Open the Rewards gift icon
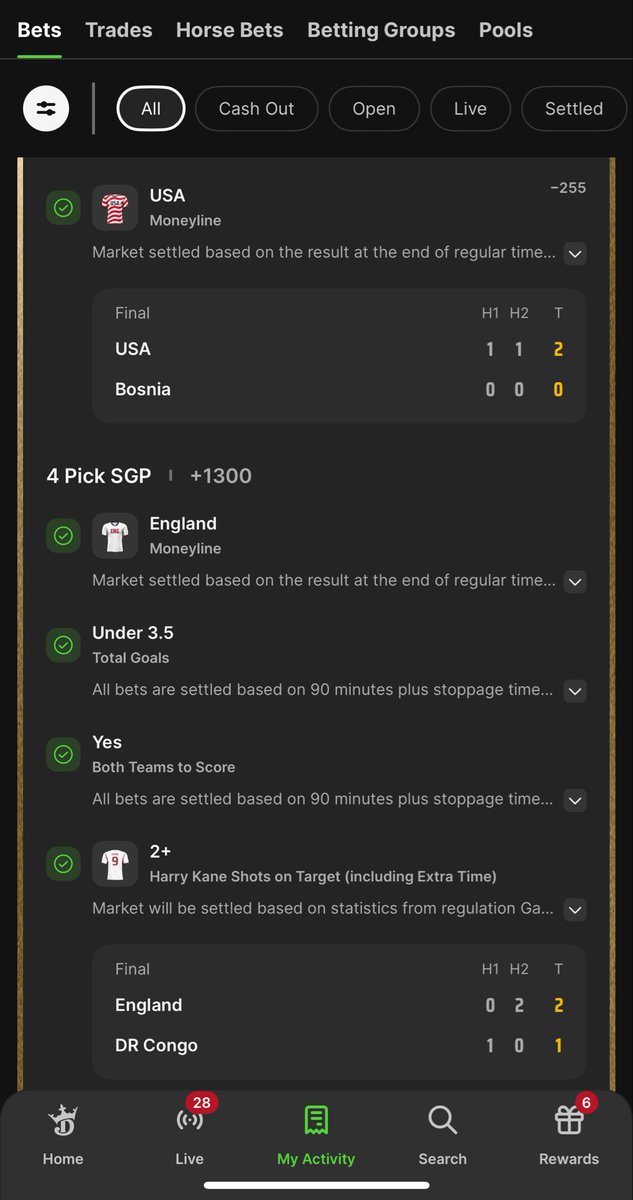Image resolution: width=633 pixels, height=1200 pixels. [x=569, y=1121]
